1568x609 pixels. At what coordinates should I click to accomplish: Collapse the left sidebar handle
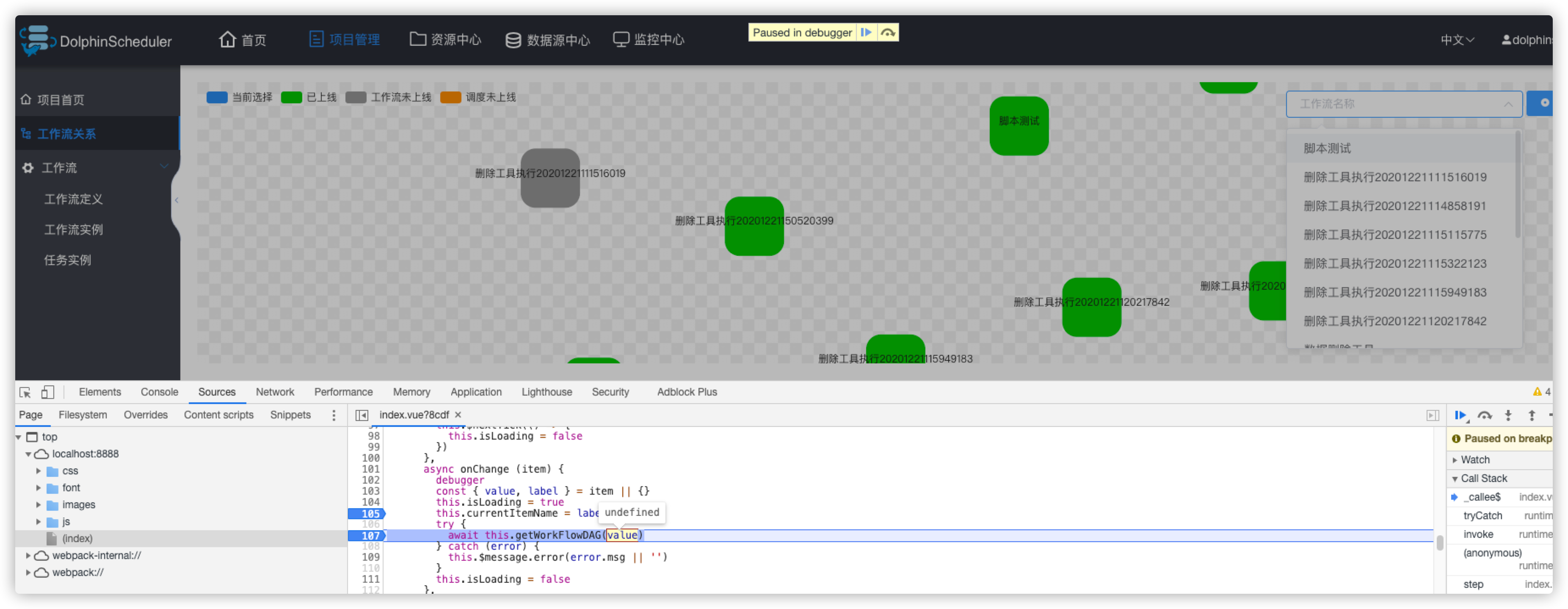176,200
